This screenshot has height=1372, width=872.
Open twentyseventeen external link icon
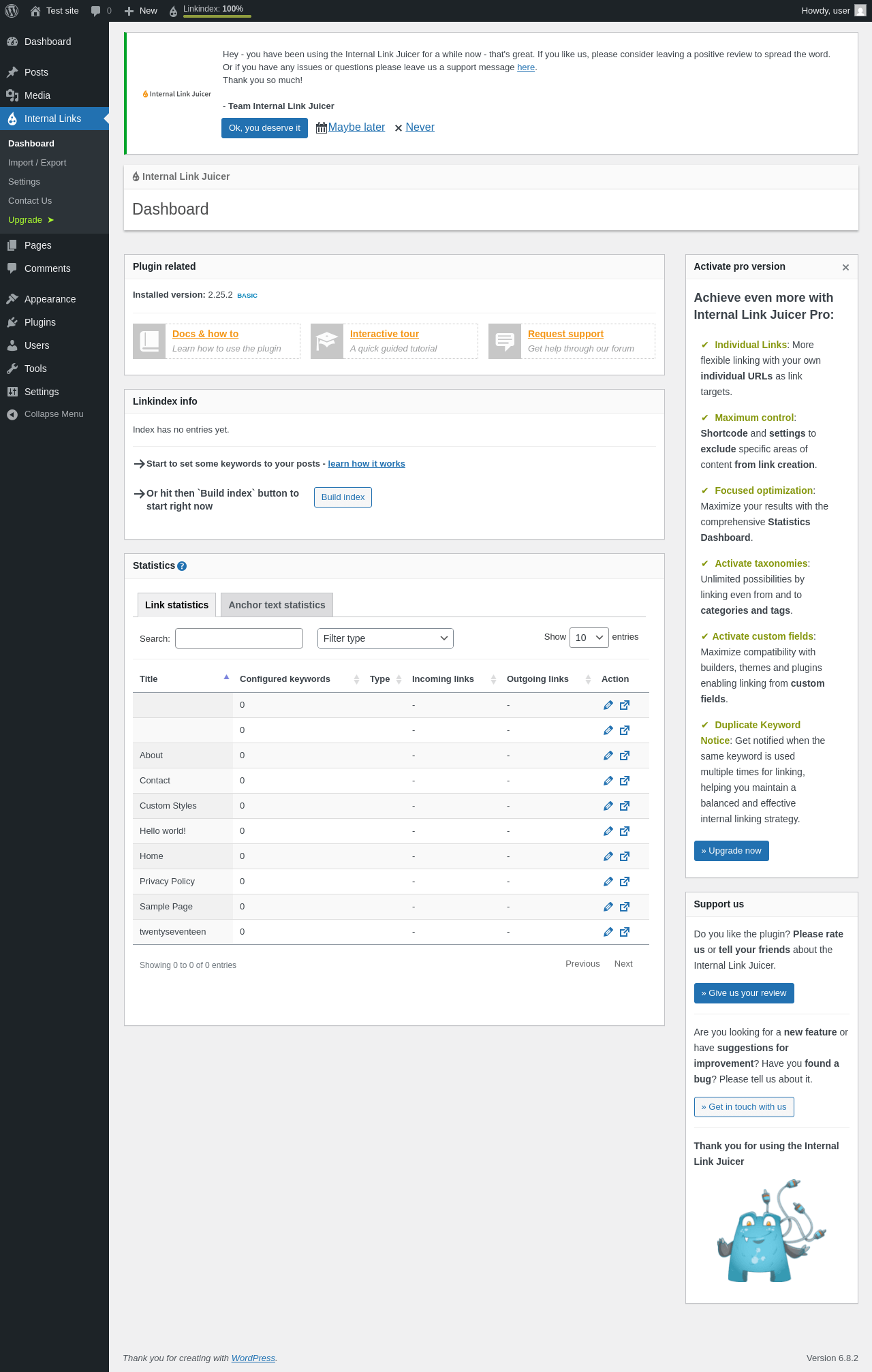tap(625, 932)
